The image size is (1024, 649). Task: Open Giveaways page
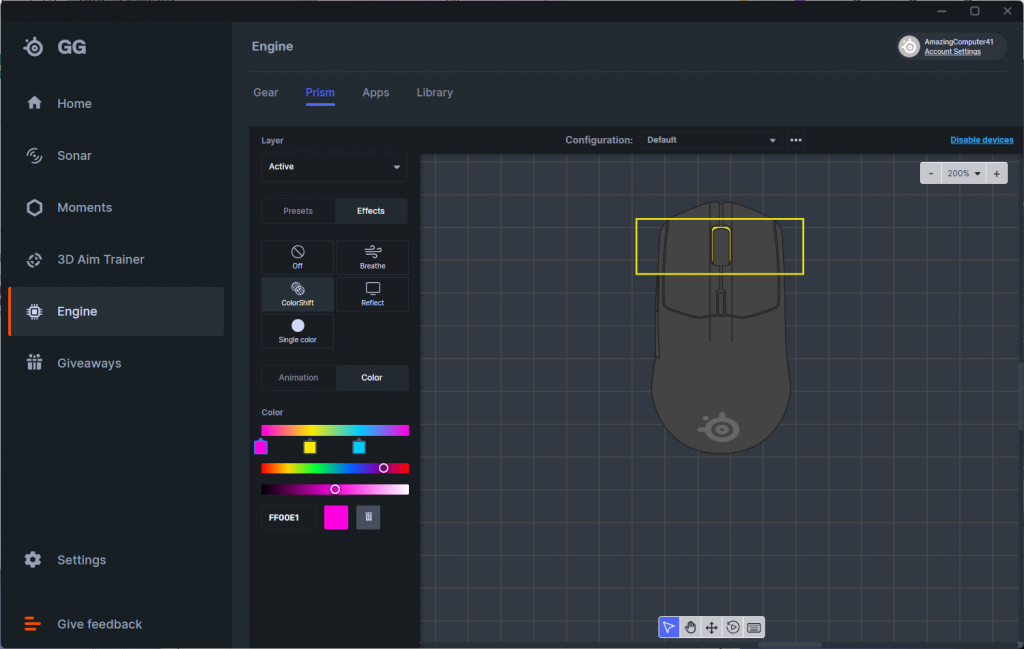tap(116, 363)
